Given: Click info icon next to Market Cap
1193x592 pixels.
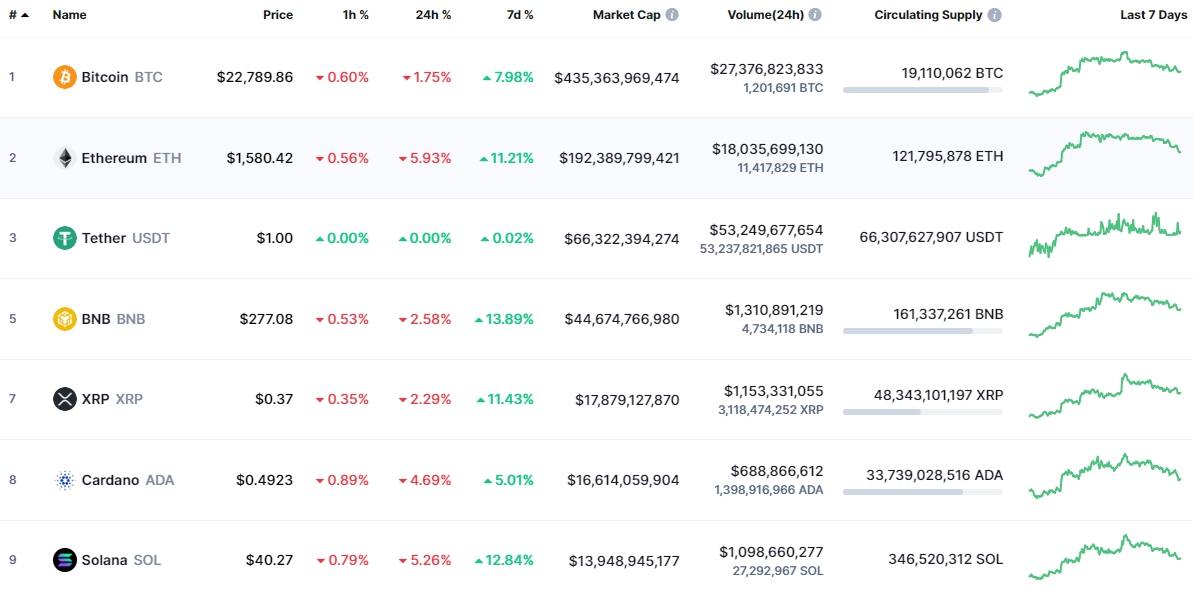Looking at the screenshot, I should (672, 14).
